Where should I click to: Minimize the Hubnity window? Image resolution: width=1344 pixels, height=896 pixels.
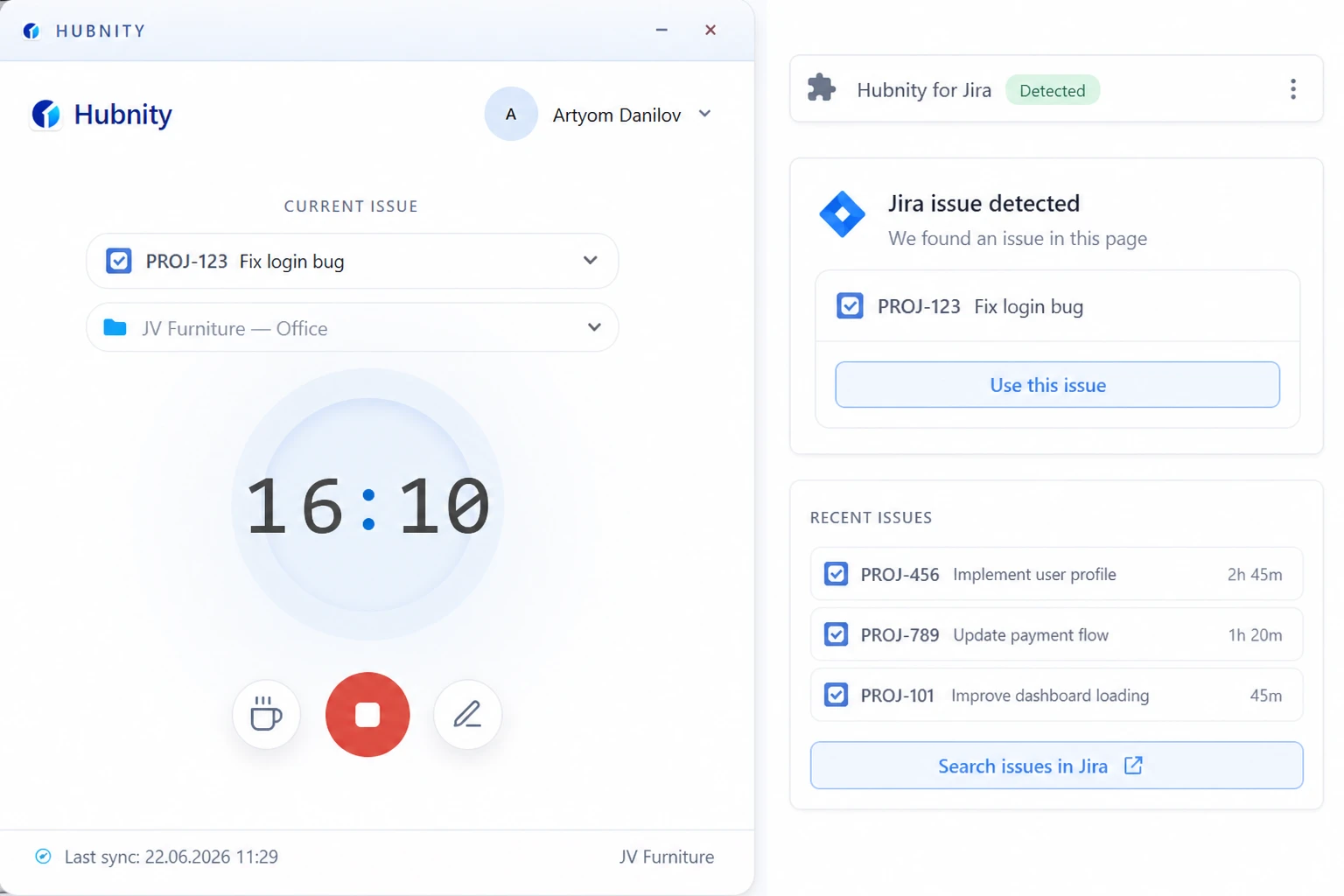[661, 30]
